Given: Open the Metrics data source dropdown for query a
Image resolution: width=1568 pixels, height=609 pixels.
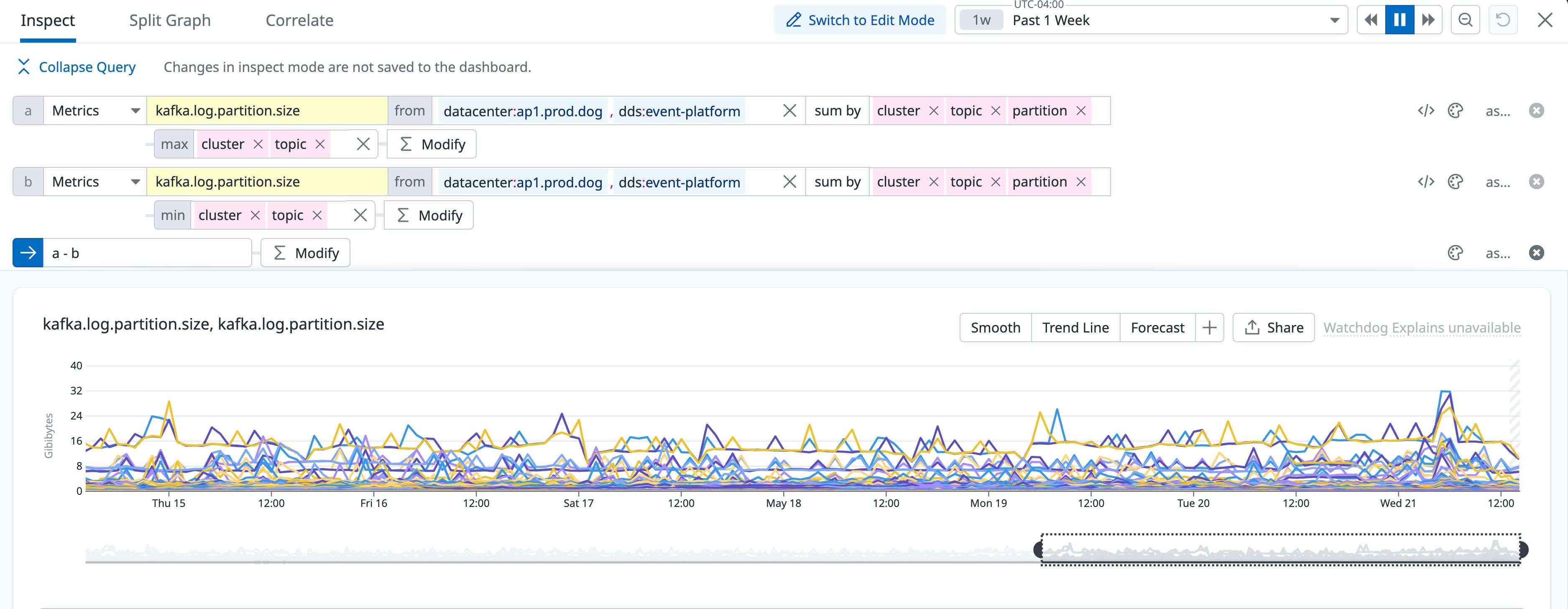Looking at the screenshot, I should coord(94,110).
